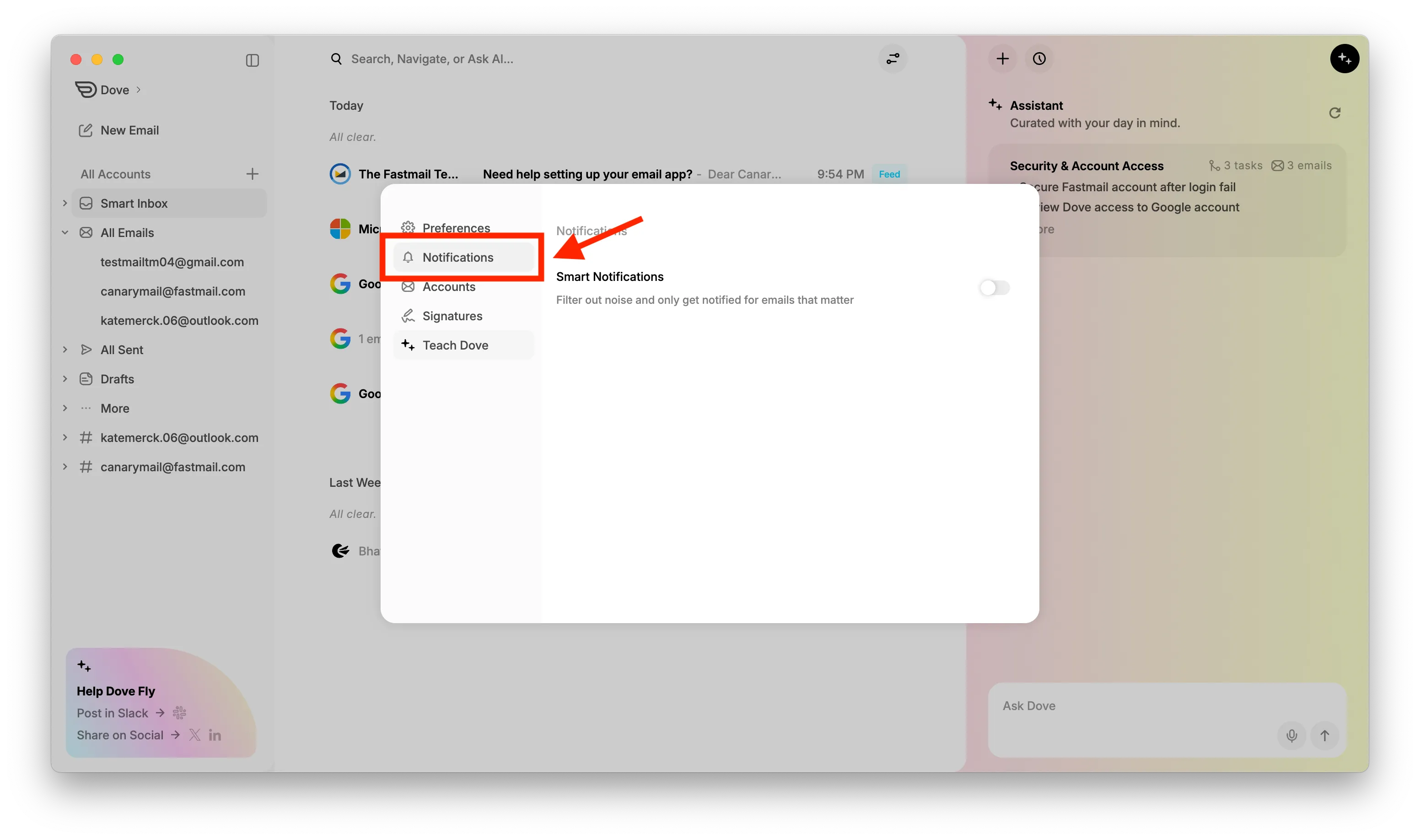Image resolution: width=1420 pixels, height=840 pixels.
Task: Expand the Smart Inbox tree item
Action: (65, 203)
